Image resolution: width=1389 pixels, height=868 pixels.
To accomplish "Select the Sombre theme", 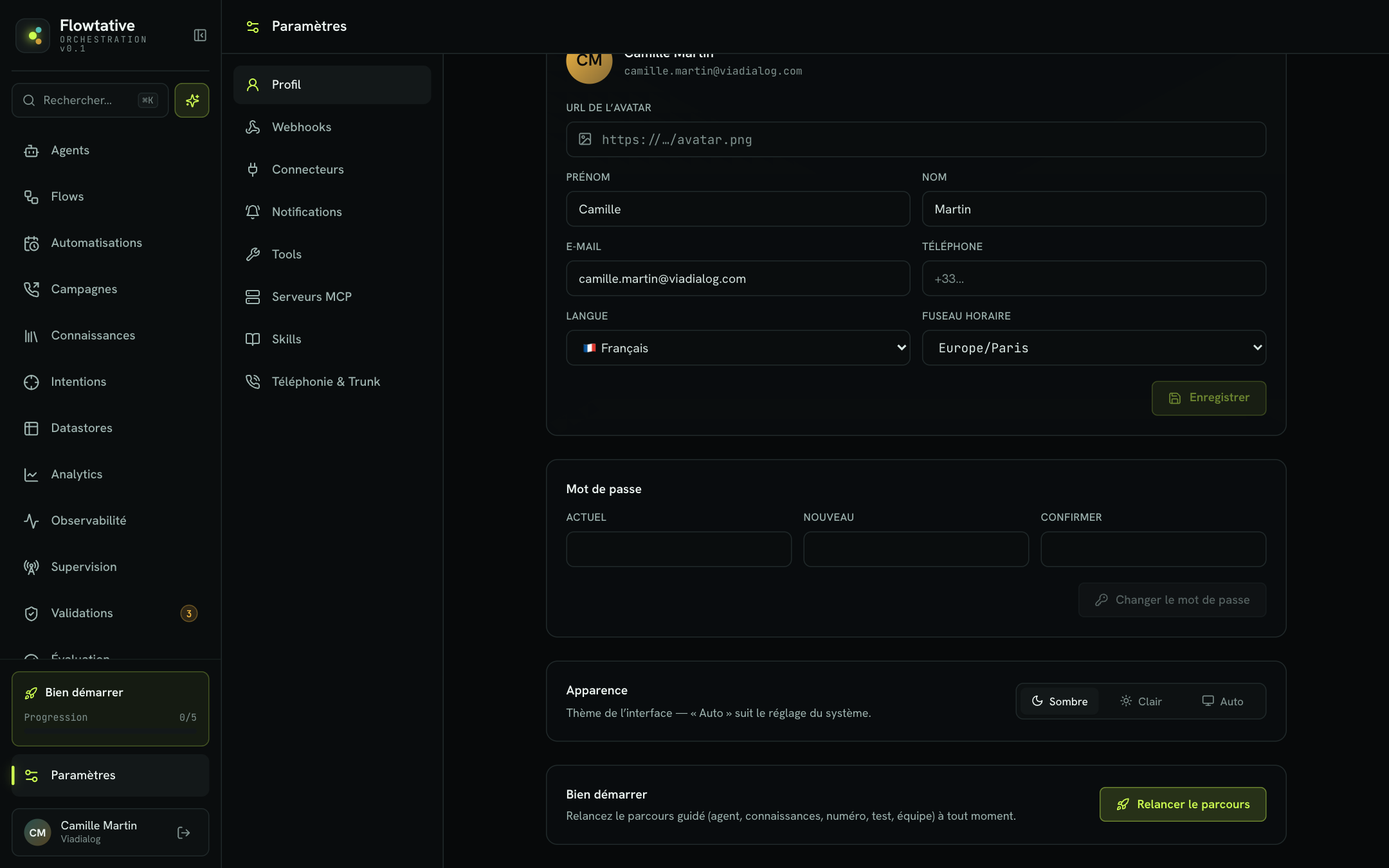I will pyautogui.click(x=1059, y=701).
